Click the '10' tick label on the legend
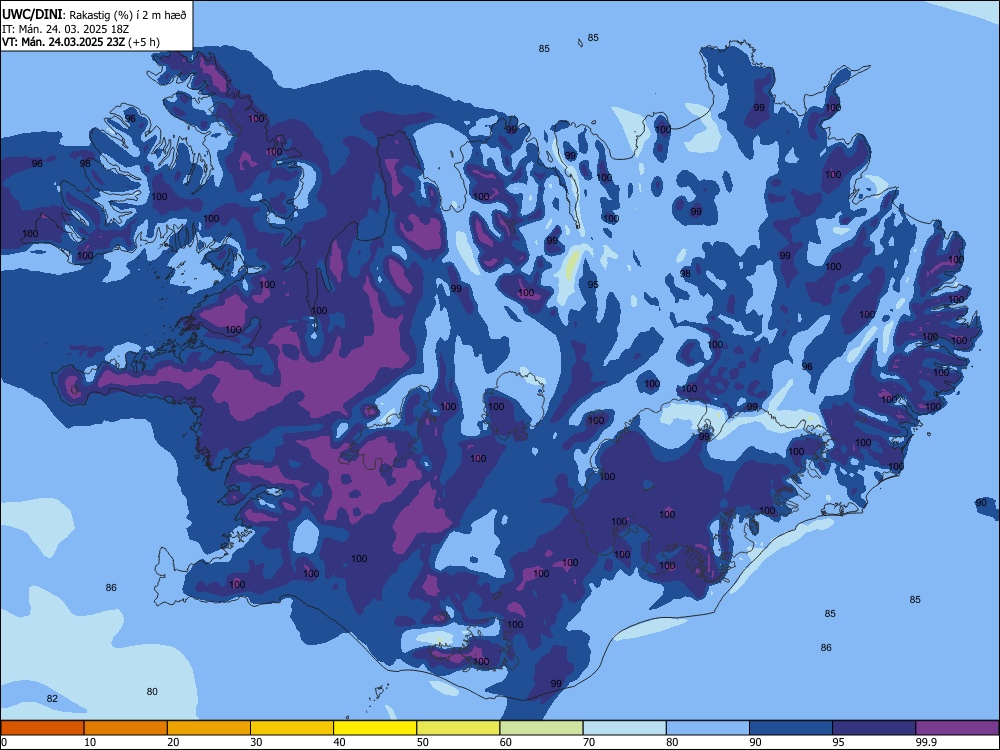Viewport: 1000px width, 750px height. click(x=90, y=742)
